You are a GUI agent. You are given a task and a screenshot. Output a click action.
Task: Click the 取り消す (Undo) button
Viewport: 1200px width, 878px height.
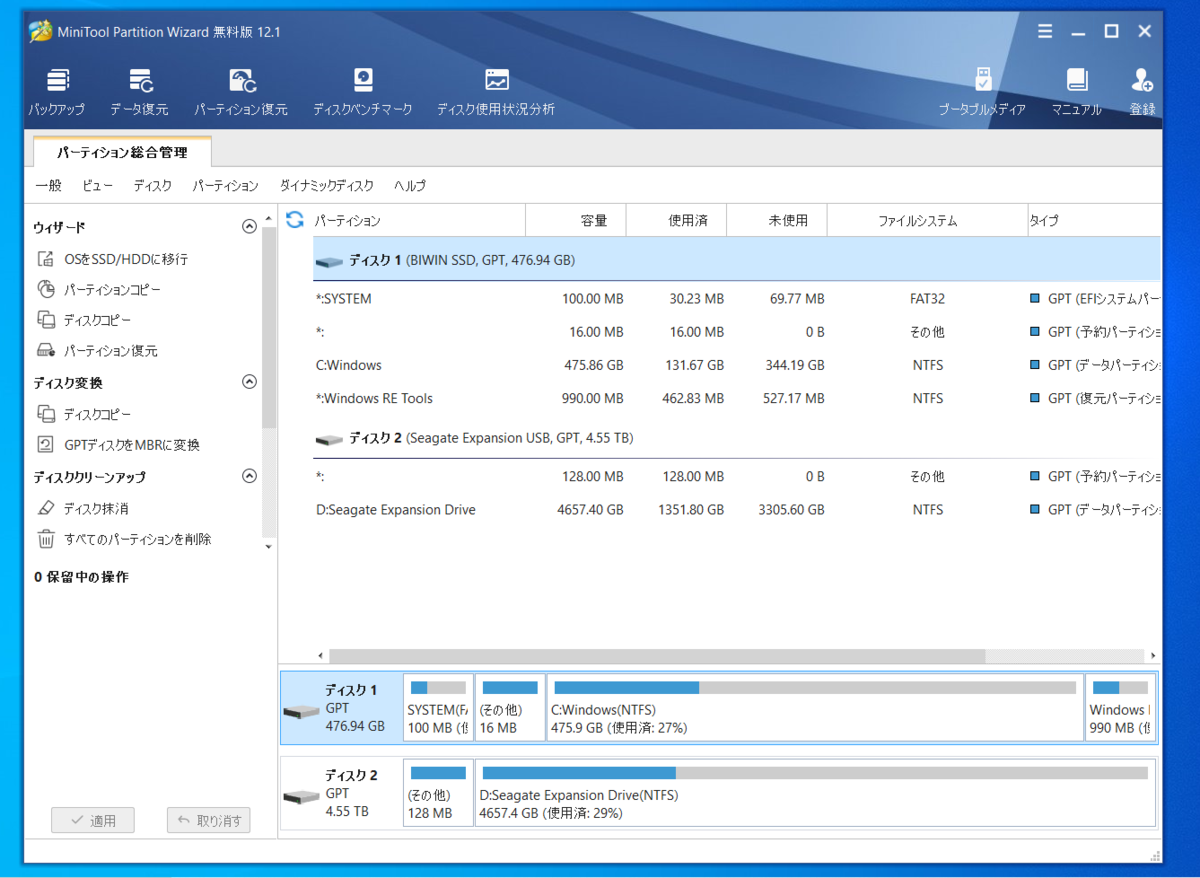click(209, 821)
